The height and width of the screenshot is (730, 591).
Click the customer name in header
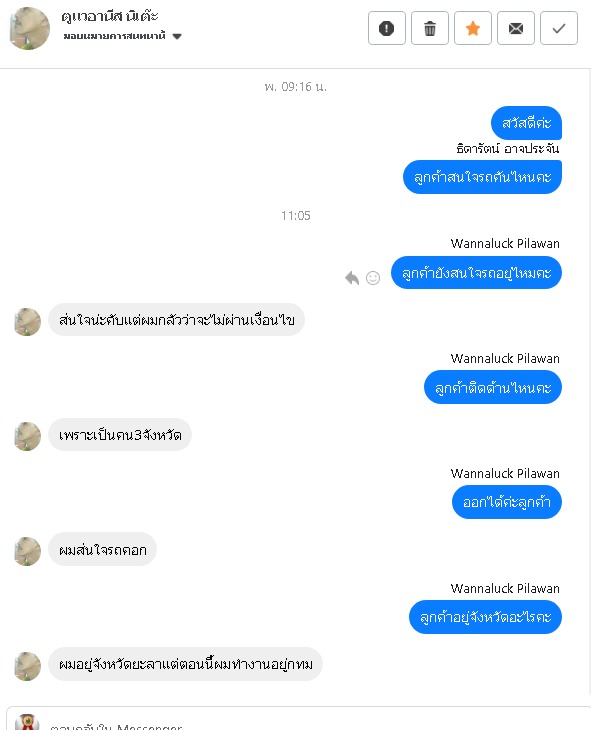point(110,16)
